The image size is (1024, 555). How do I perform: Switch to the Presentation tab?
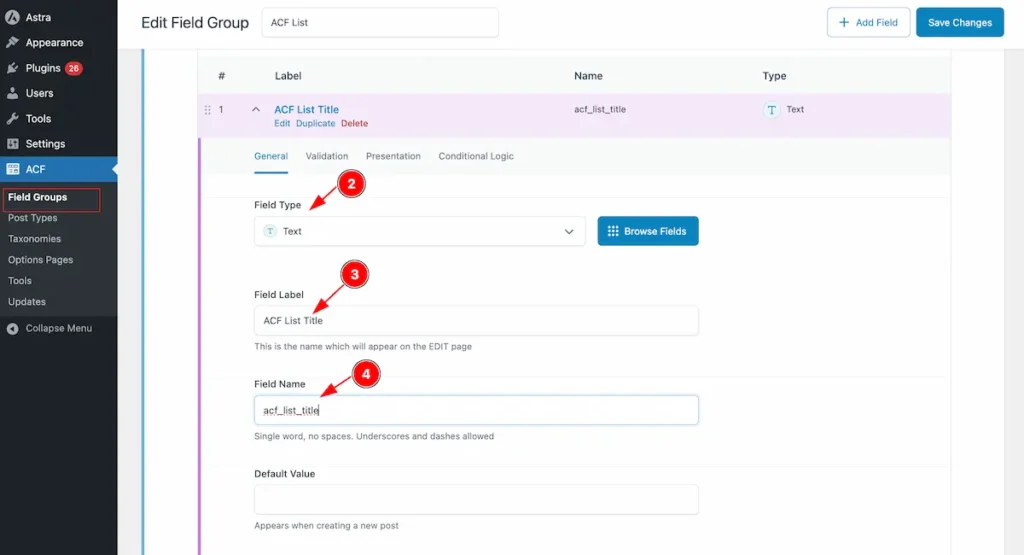[393, 156]
